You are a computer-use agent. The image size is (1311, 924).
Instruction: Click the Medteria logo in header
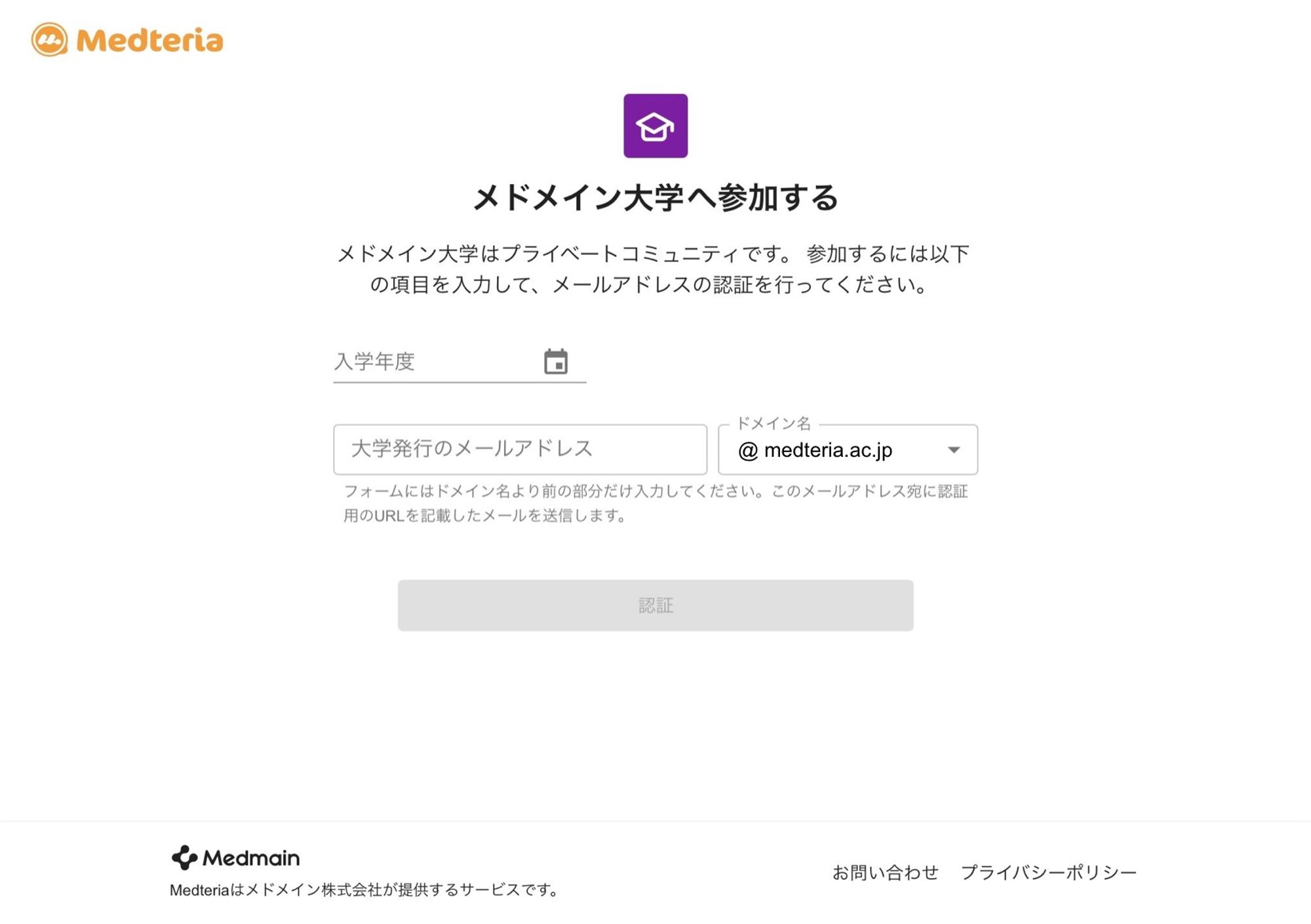tap(127, 40)
